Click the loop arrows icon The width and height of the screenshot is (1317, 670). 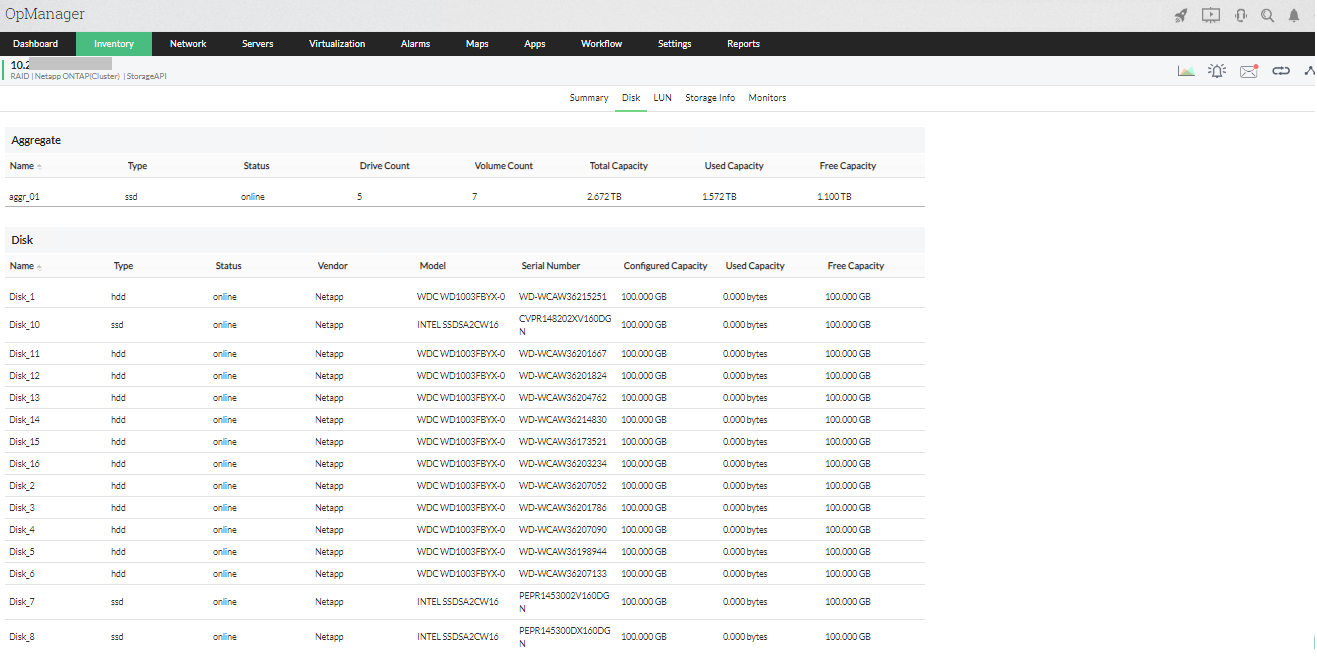pyautogui.click(x=1281, y=71)
